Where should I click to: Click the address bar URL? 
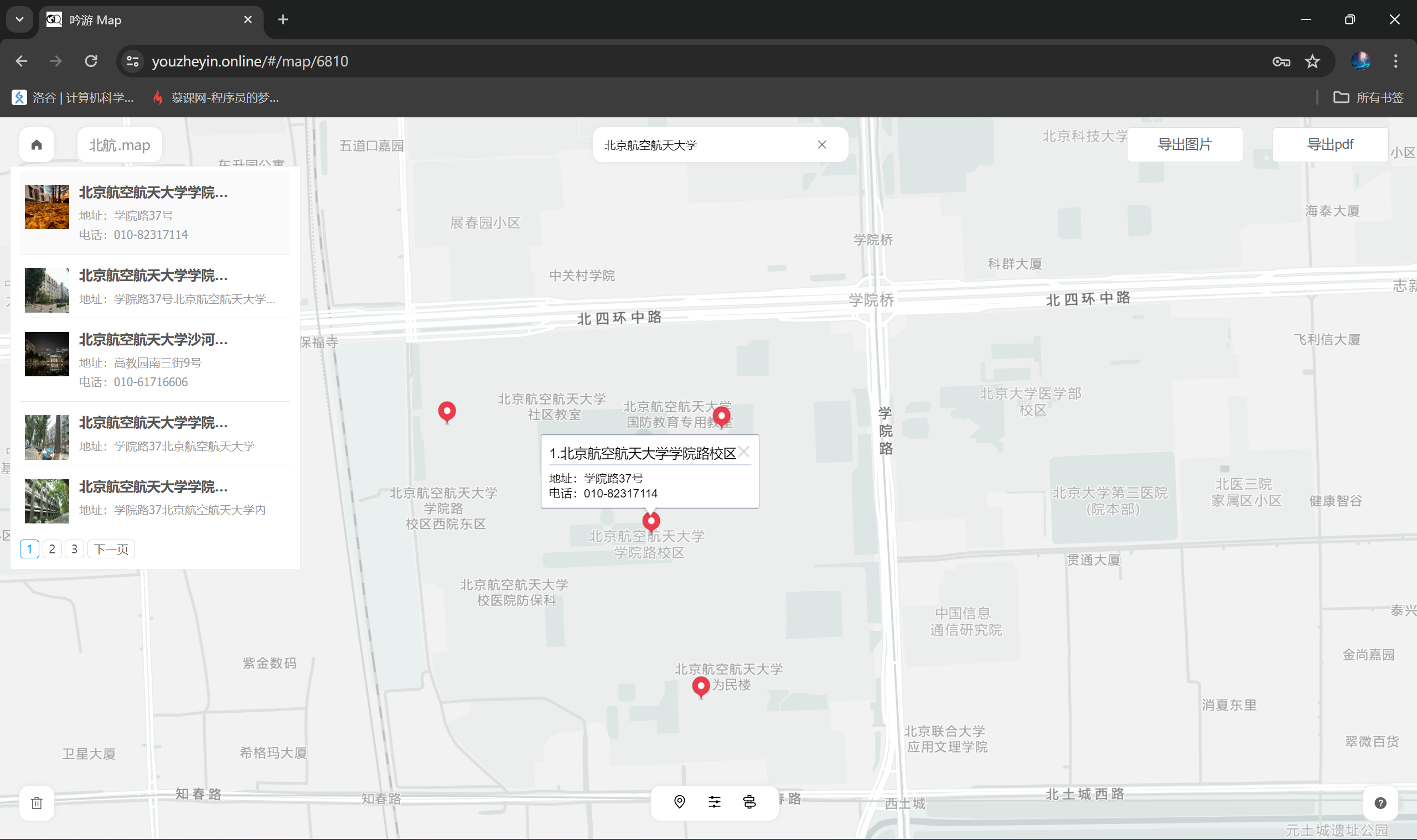[x=250, y=61]
